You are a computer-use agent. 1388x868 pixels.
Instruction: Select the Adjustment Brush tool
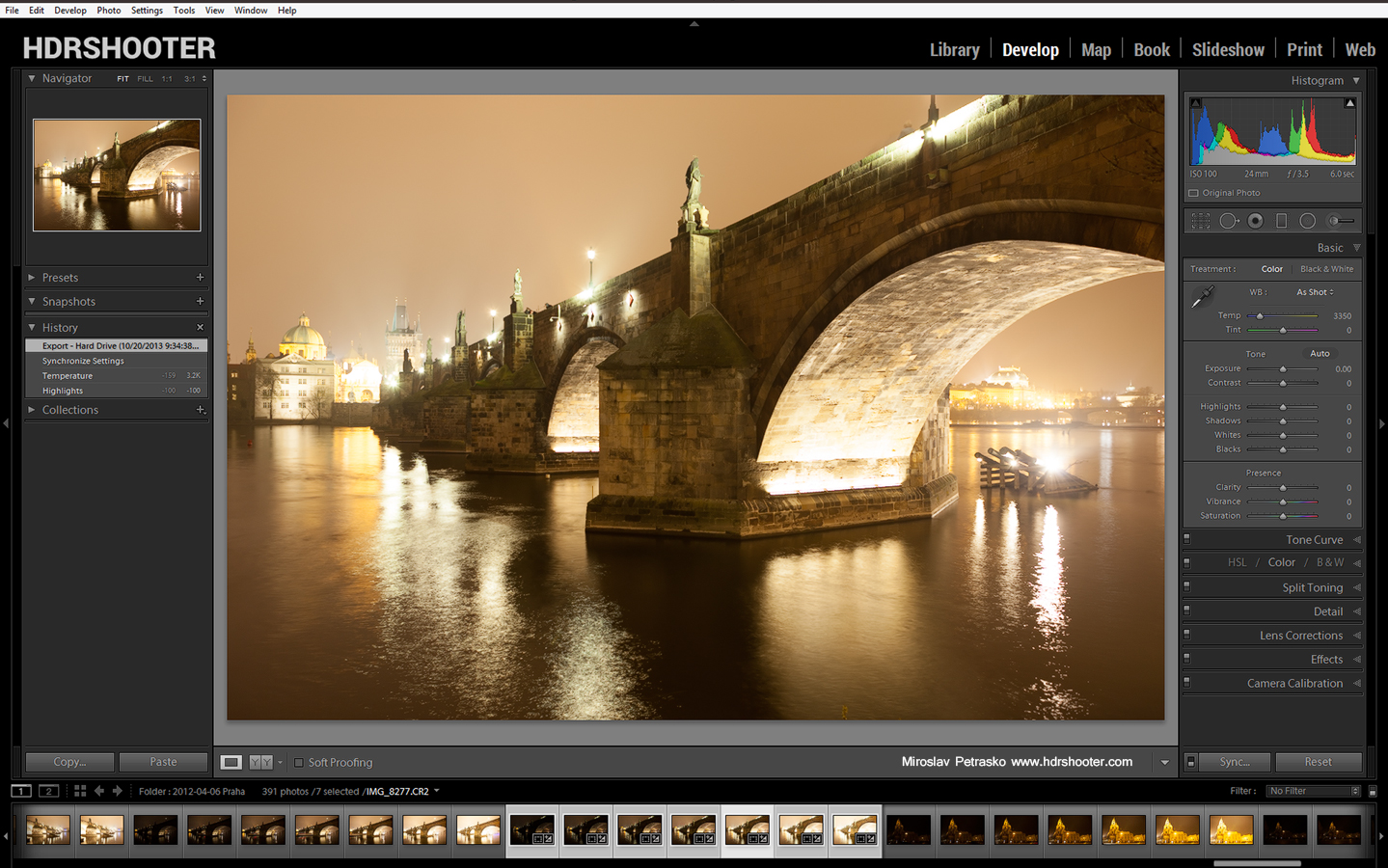click(x=1340, y=221)
